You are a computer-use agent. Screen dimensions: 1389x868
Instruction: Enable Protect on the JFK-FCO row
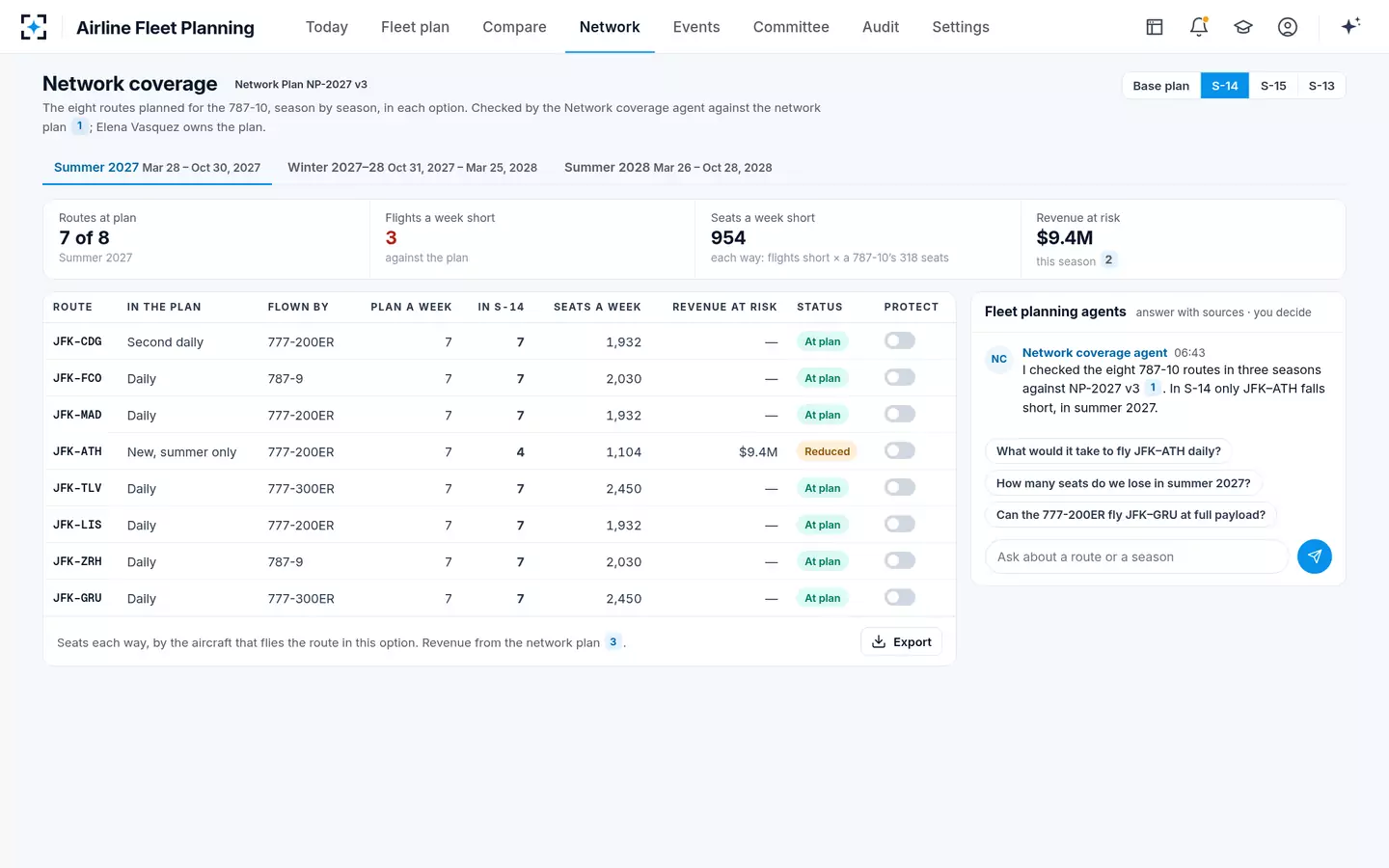(x=900, y=377)
